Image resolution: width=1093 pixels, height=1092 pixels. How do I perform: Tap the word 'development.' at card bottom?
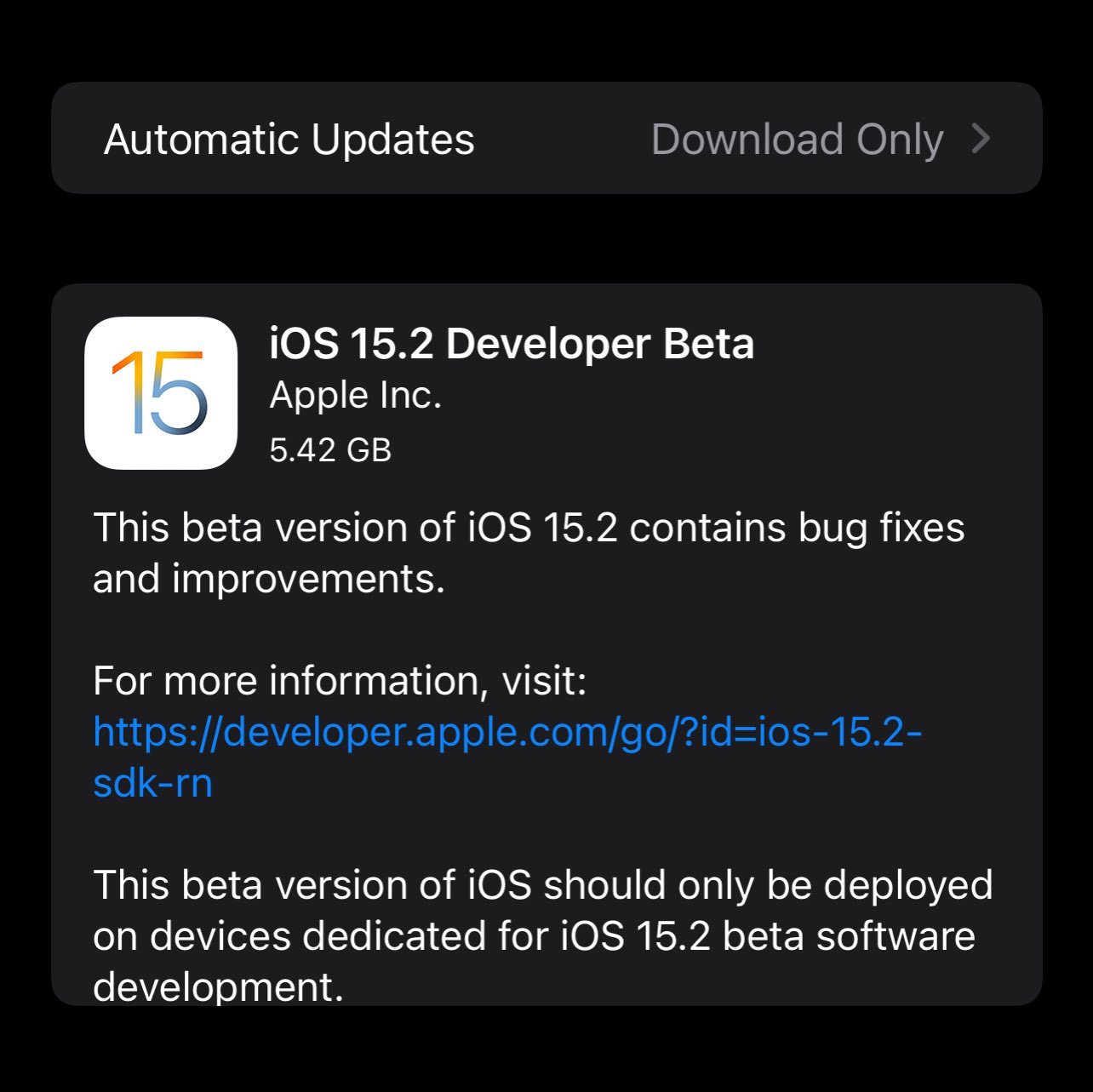[x=218, y=987]
